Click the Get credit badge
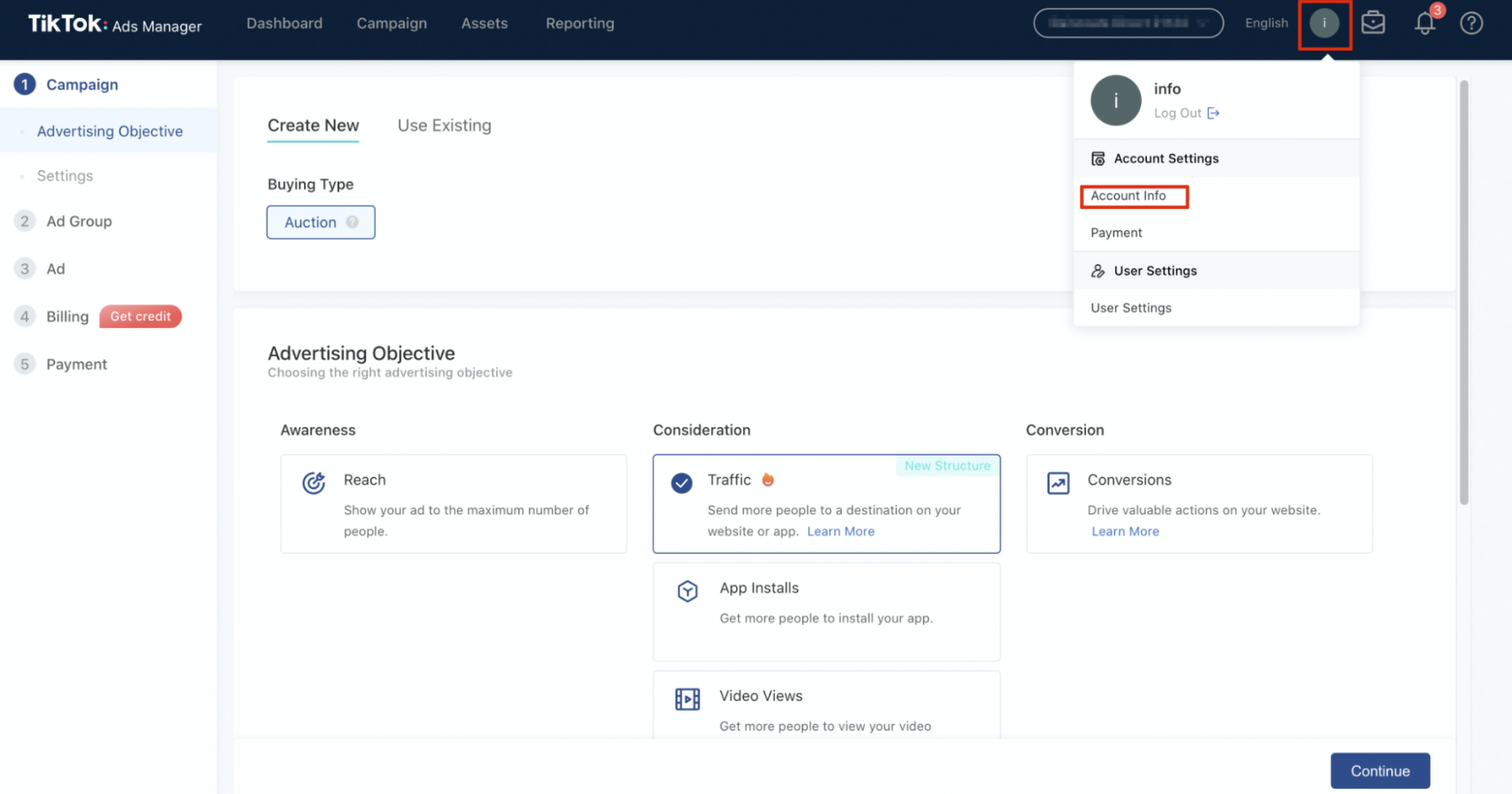1512x794 pixels. point(140,316)
